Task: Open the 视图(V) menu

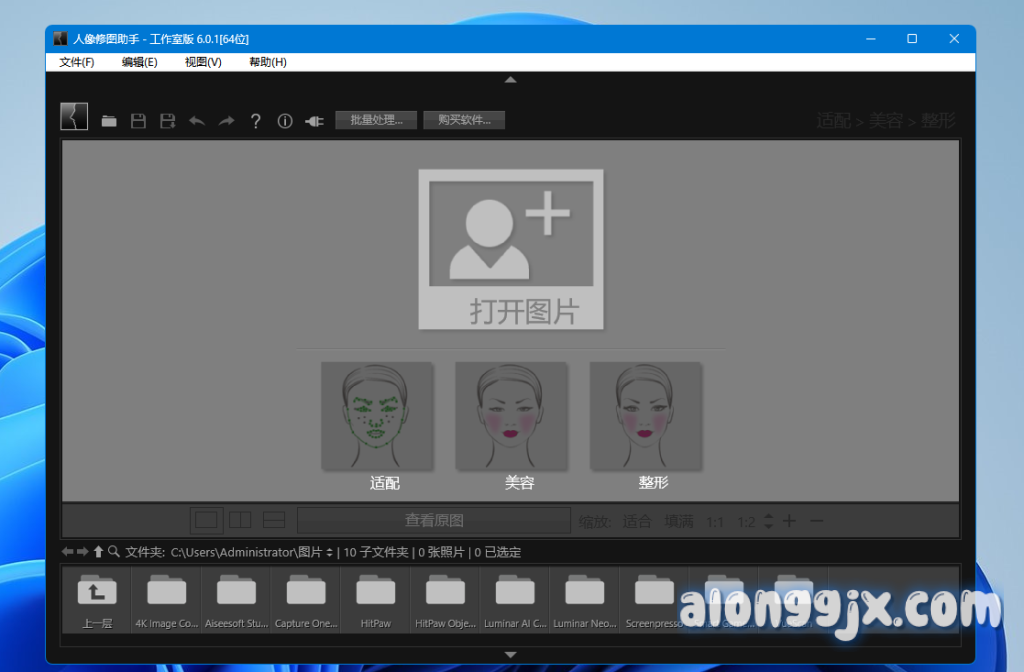Action: point(203,62)
